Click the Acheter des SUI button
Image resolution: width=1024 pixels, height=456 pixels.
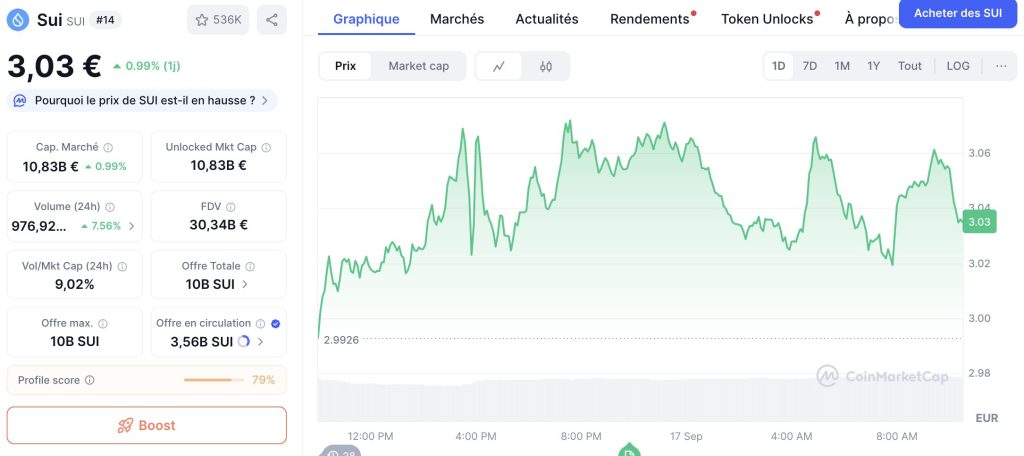(957, 13)
